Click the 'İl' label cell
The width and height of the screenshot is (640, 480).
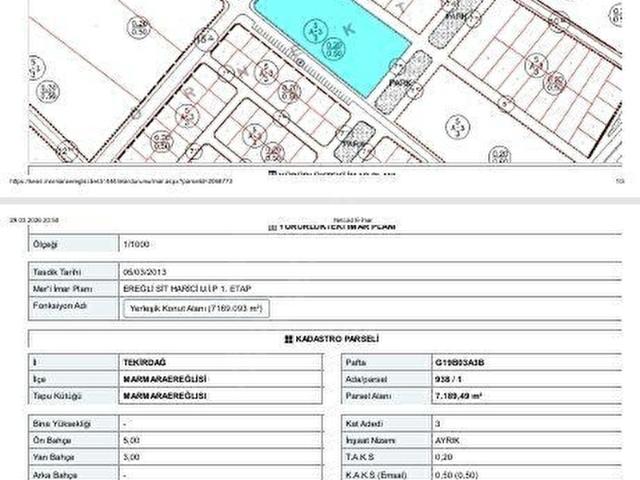73,362
